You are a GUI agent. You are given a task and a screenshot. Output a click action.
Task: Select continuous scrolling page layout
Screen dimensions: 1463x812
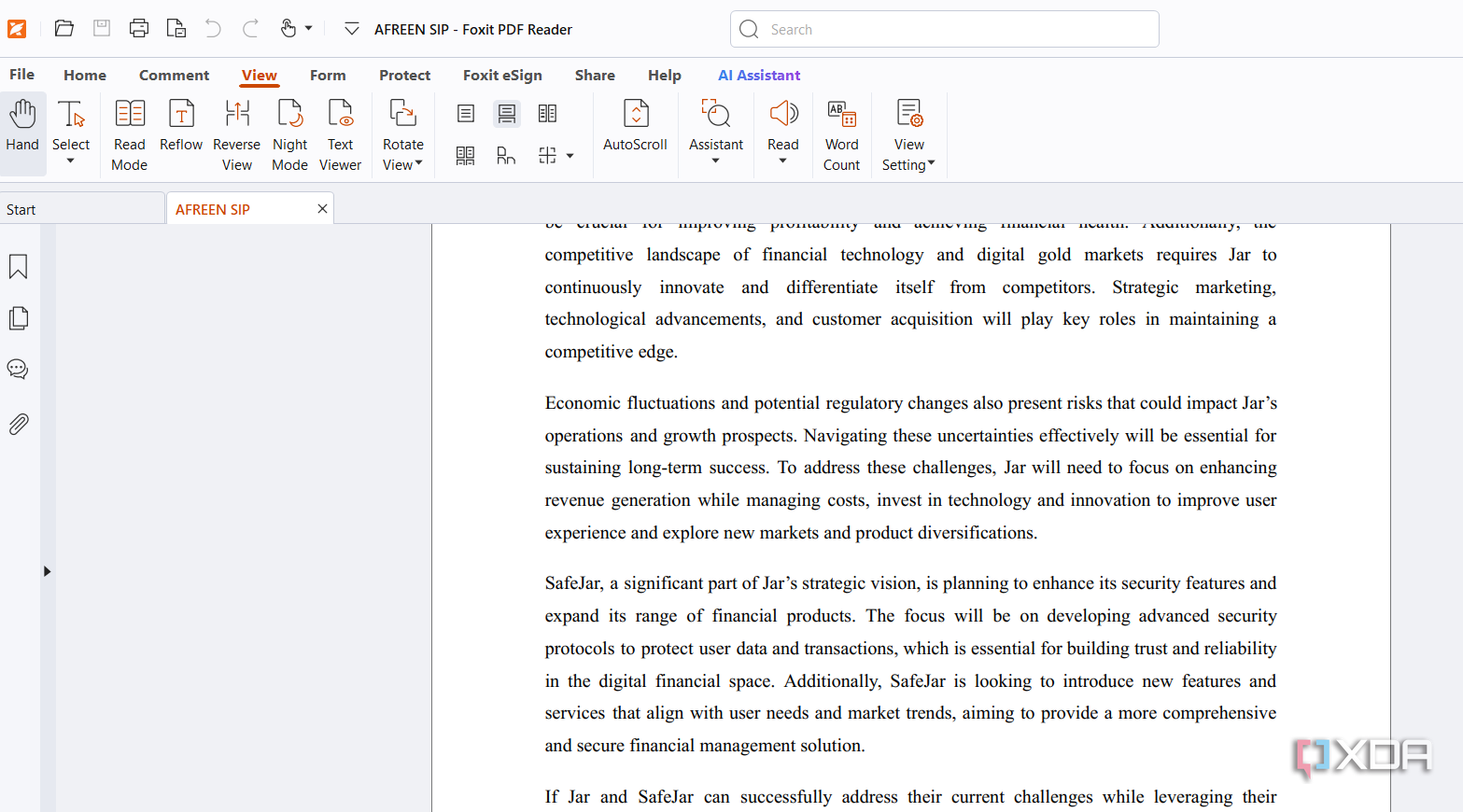point(507,114)
